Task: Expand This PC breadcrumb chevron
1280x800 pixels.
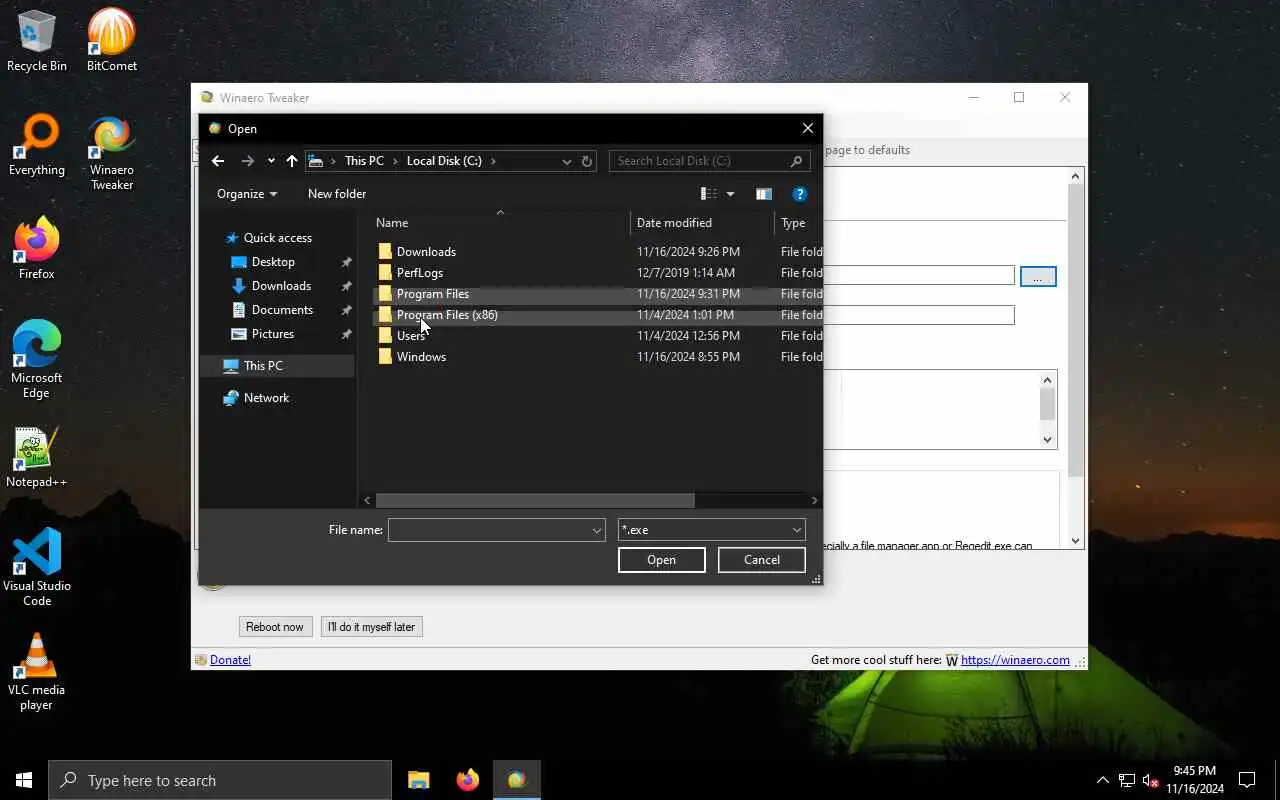Action: [x=395, y=161]
